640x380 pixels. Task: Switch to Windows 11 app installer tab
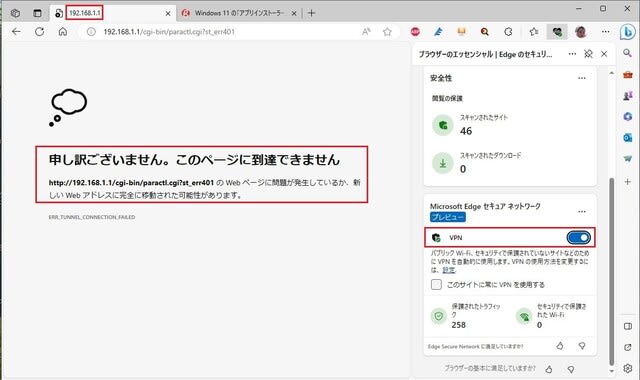point(239,13)
